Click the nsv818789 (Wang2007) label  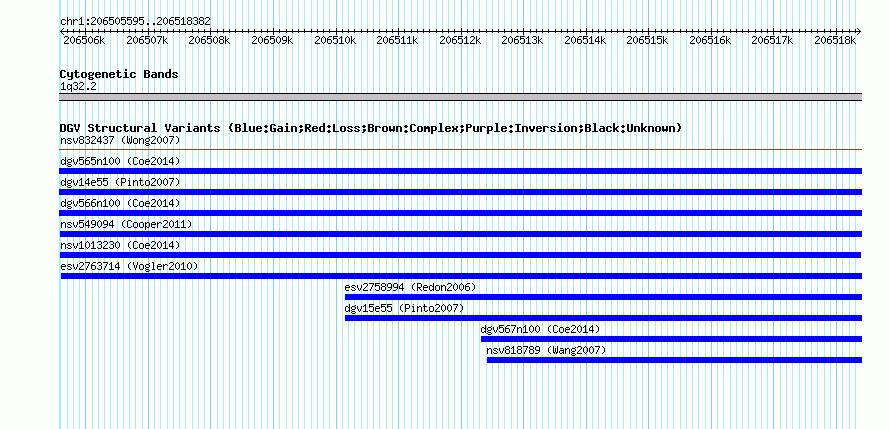click(x=547, y=350)
